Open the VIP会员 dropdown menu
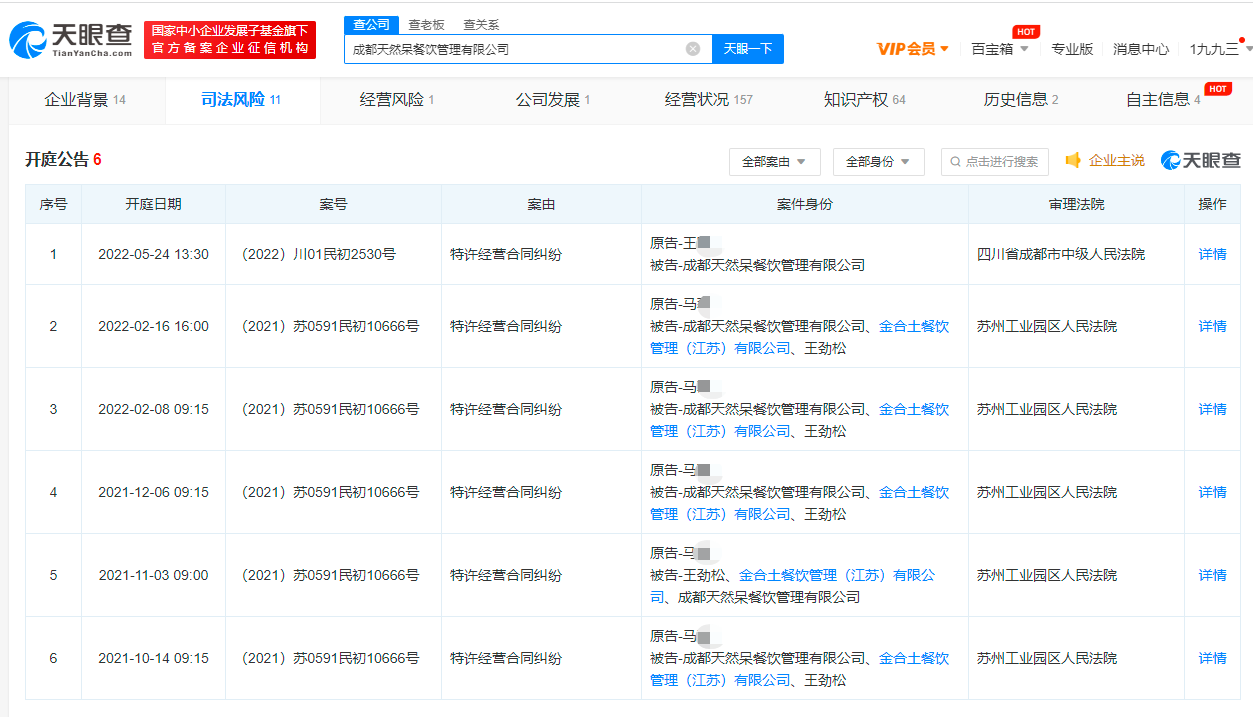1253x717 pixels. [x=908, y=48]
